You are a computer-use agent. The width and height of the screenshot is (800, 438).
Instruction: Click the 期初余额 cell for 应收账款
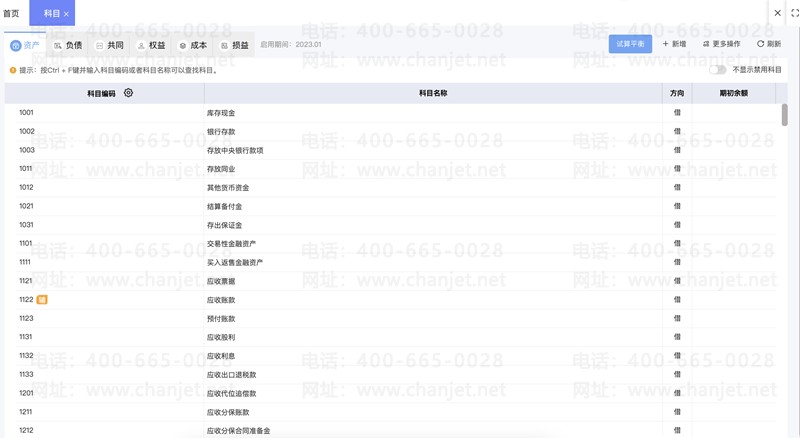[734, 300]
